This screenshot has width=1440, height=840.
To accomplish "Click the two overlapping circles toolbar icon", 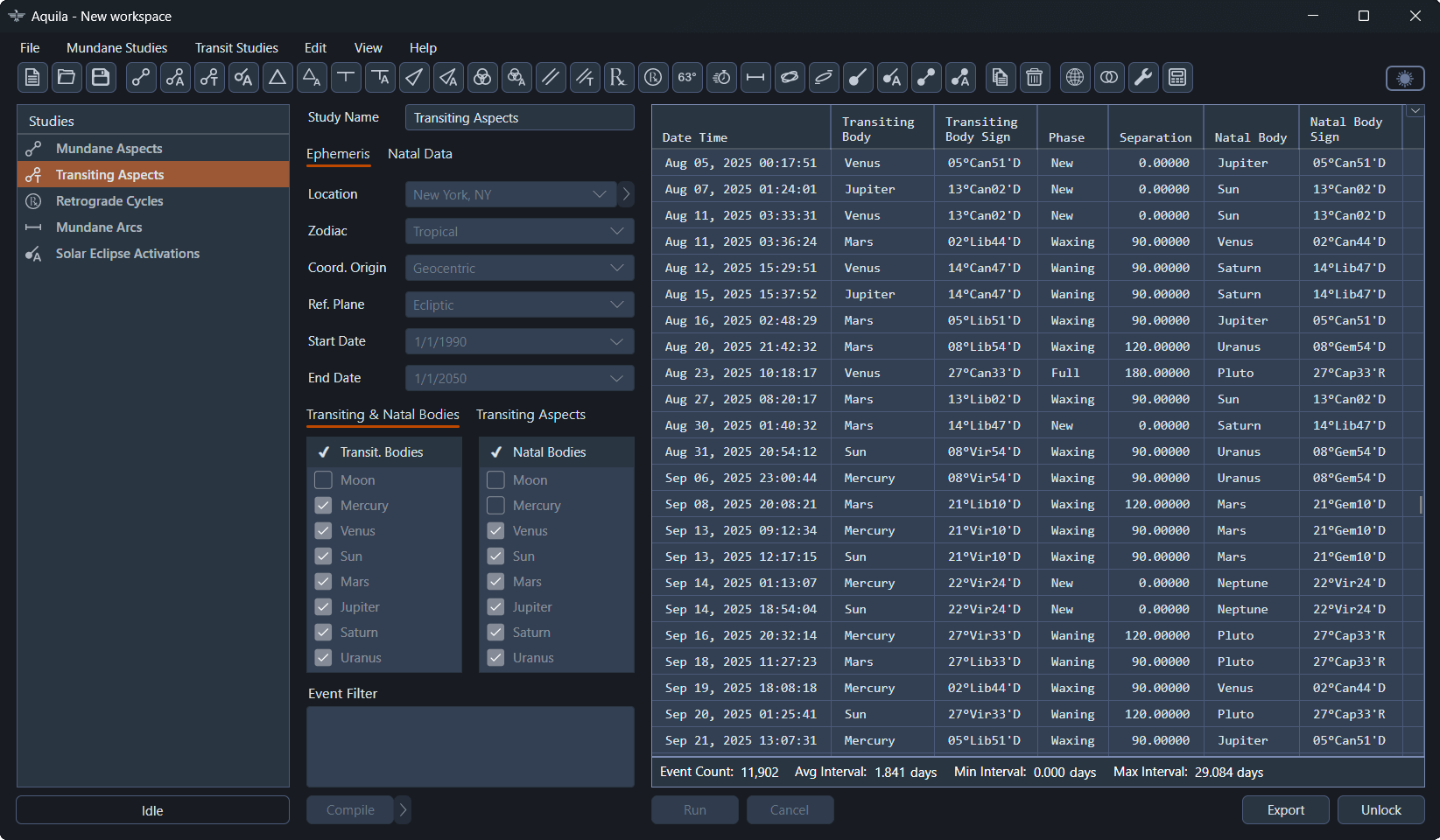I will 1109,78.
